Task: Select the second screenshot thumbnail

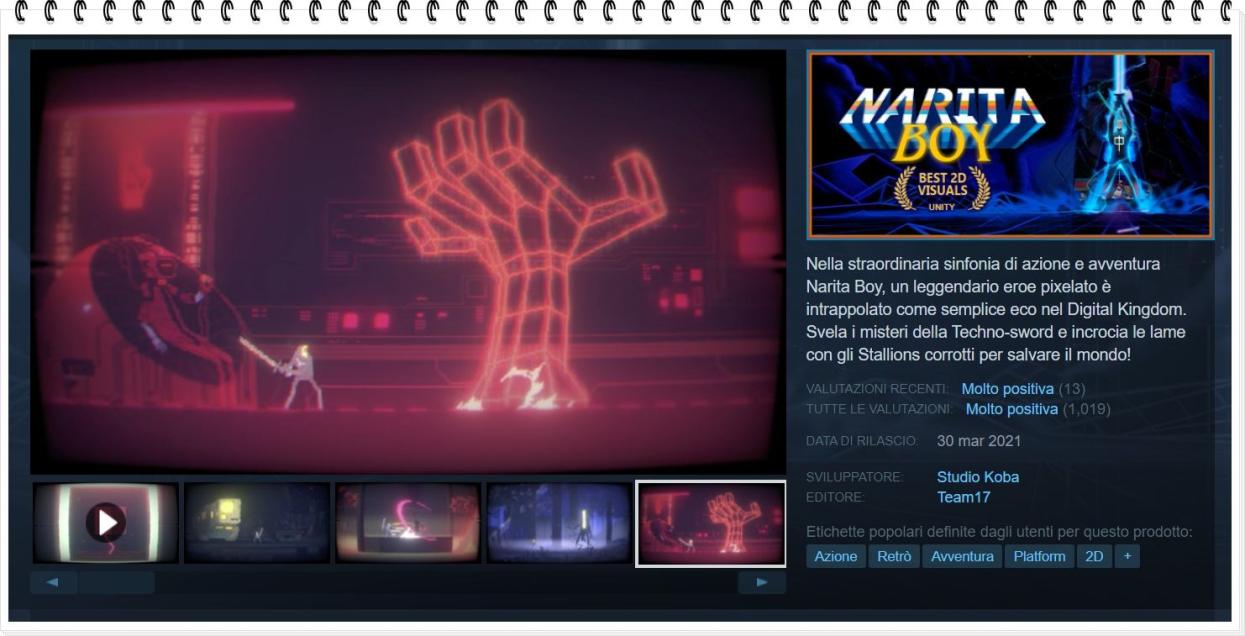Action: coord(257,523)
